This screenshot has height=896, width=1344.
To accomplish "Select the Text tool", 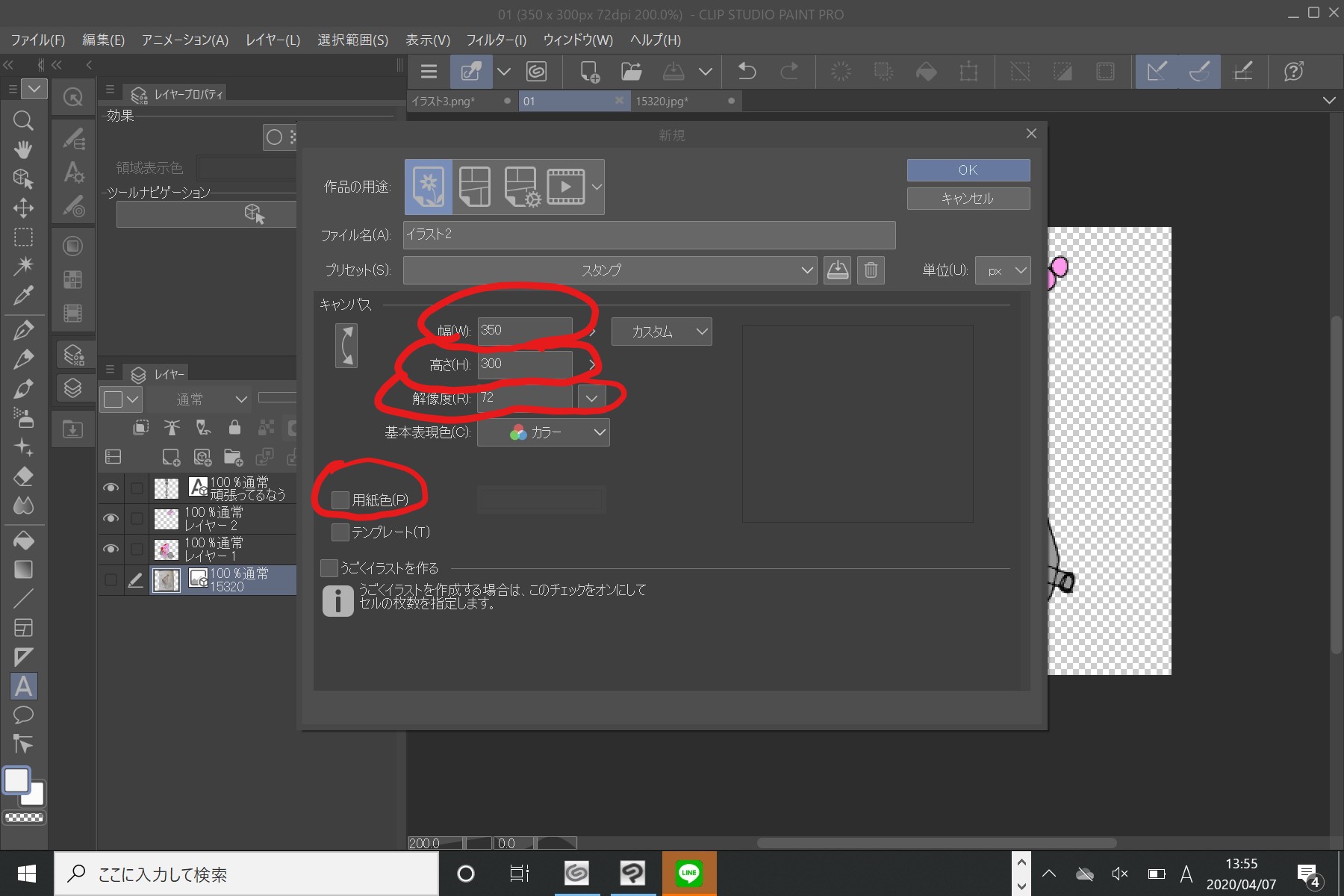I will coord(23,686).
